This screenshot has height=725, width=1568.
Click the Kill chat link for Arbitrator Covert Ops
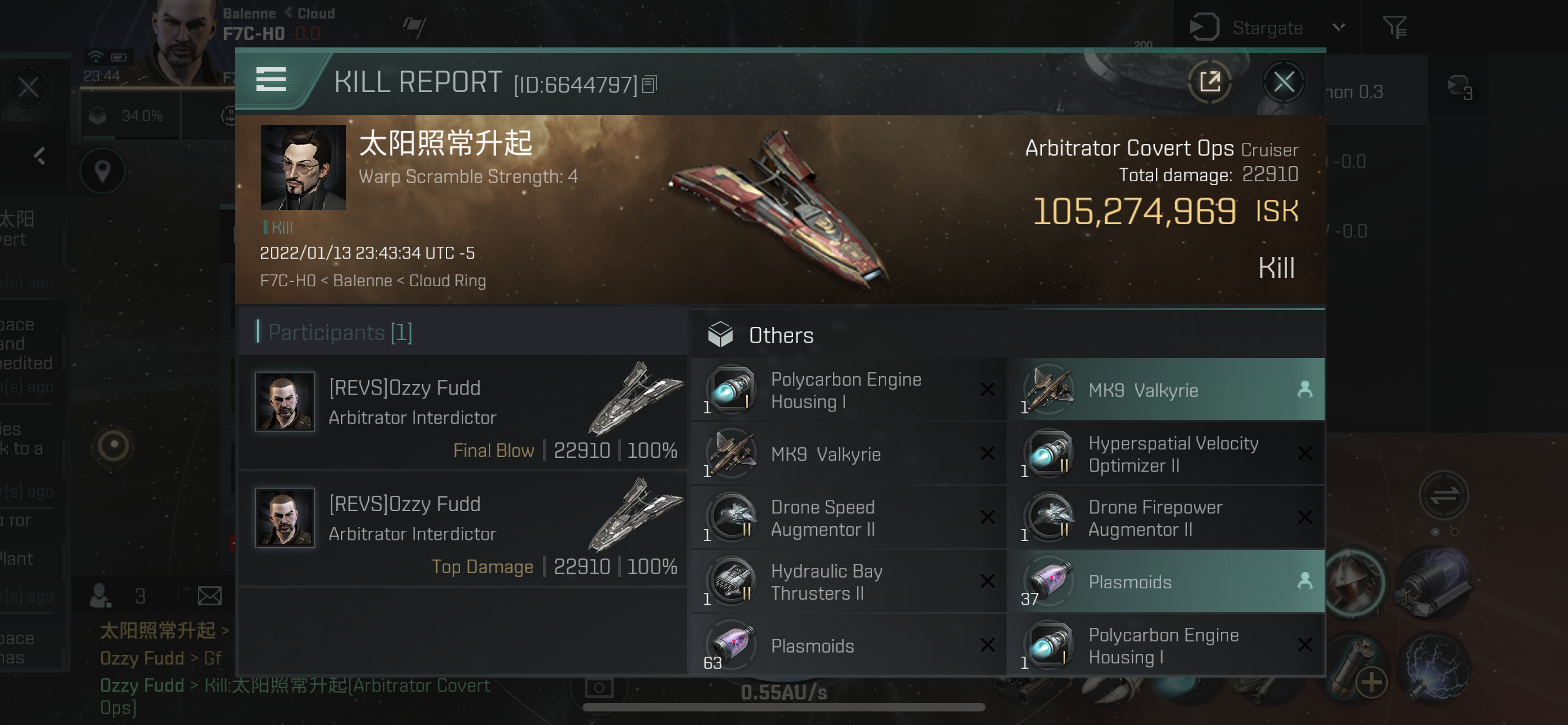tap(347, 686)
